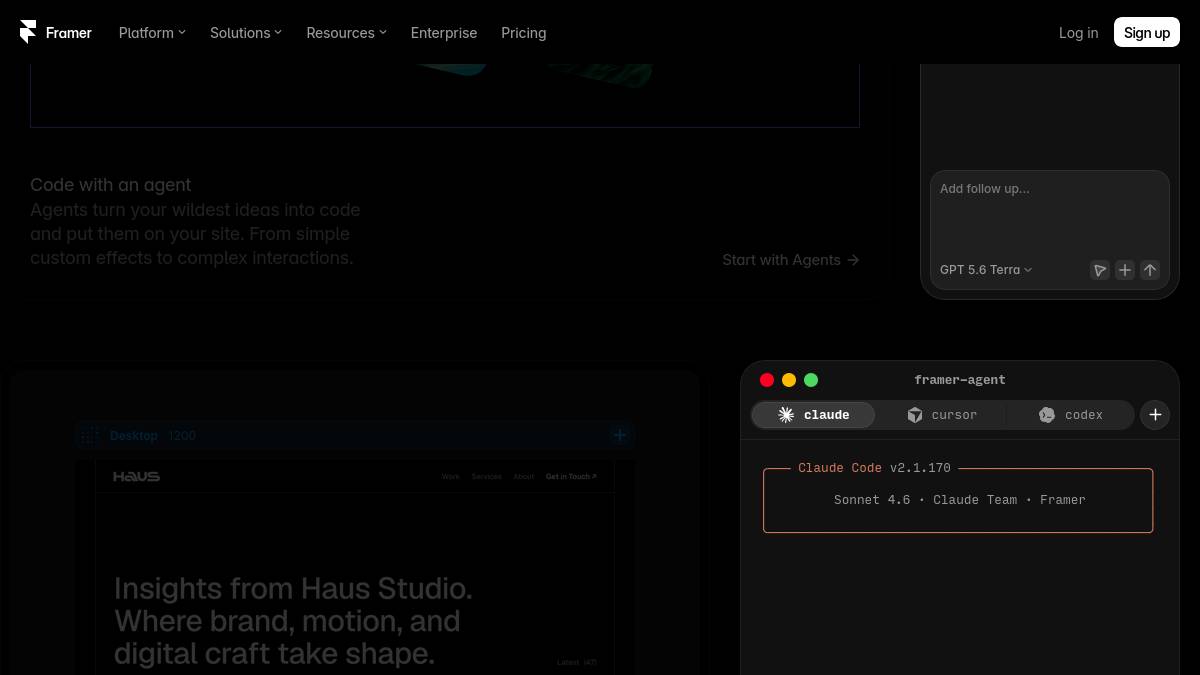
Task: Click the cursor pointer icon in chat box
Action: [x=1099, y=270]
